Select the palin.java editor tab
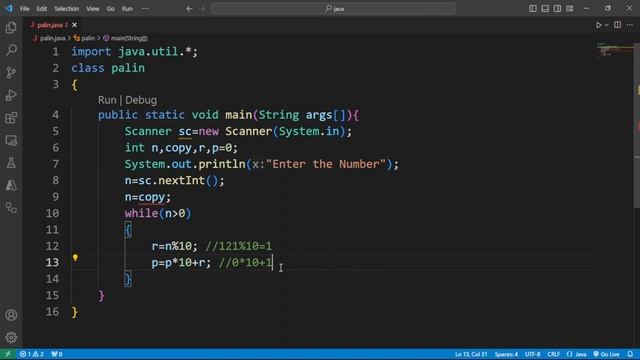Image resolution: width=640 pixels, height=360 pixels. 50,25
